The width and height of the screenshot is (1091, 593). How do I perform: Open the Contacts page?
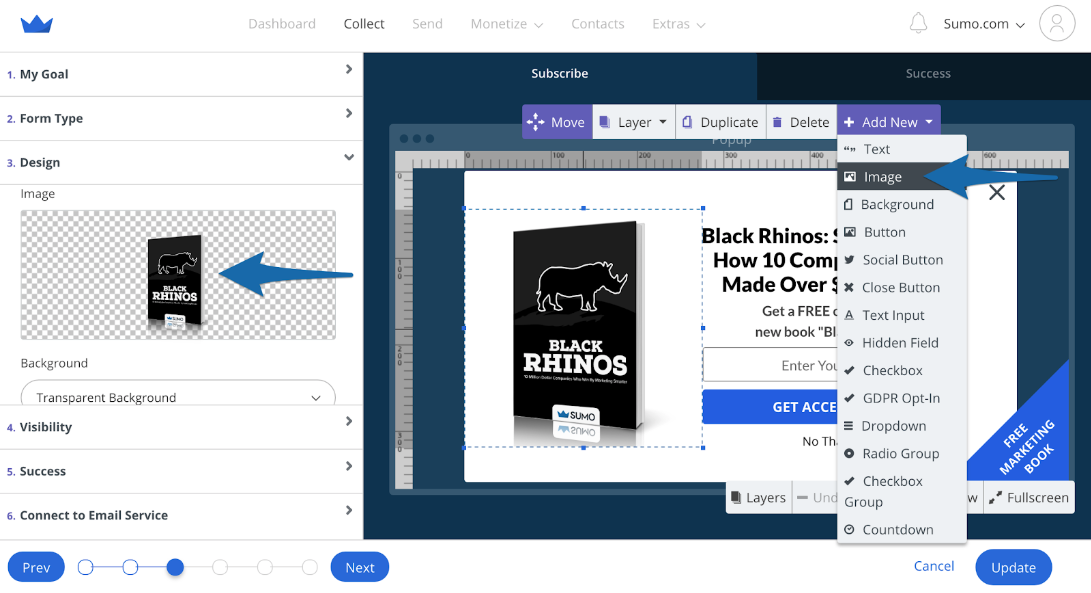[598, 24]
